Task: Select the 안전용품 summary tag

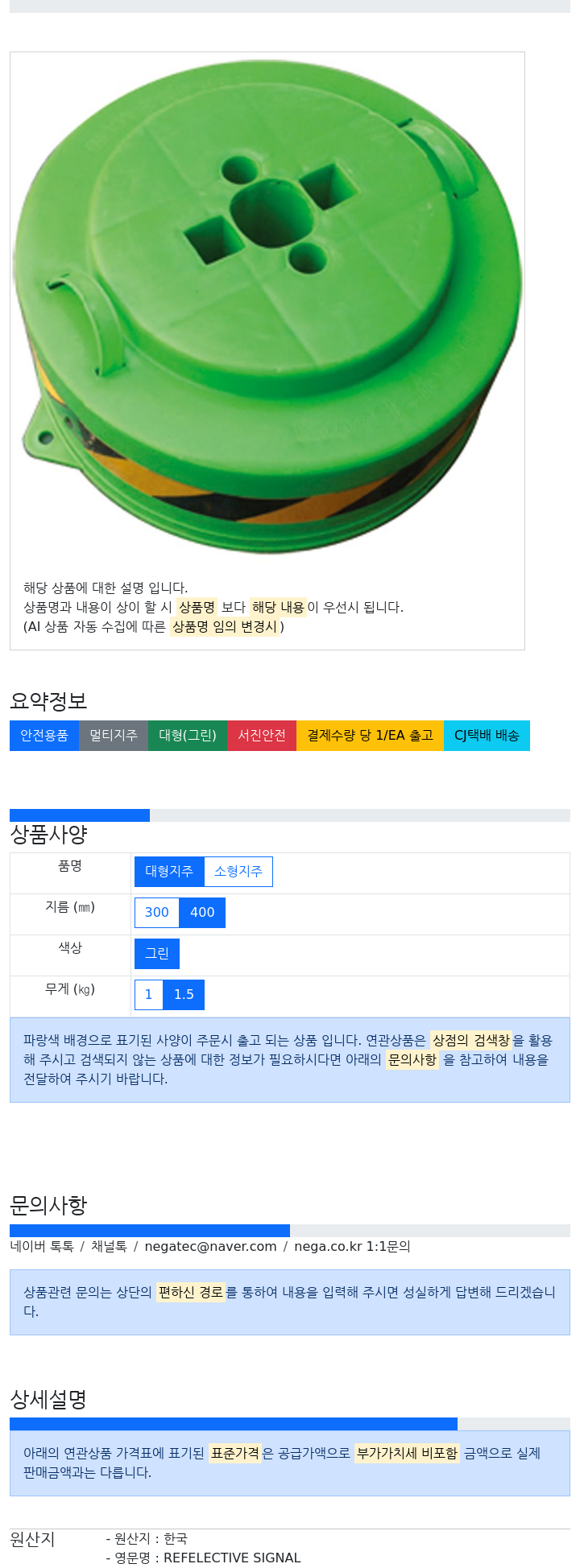Action: point(44,736)
